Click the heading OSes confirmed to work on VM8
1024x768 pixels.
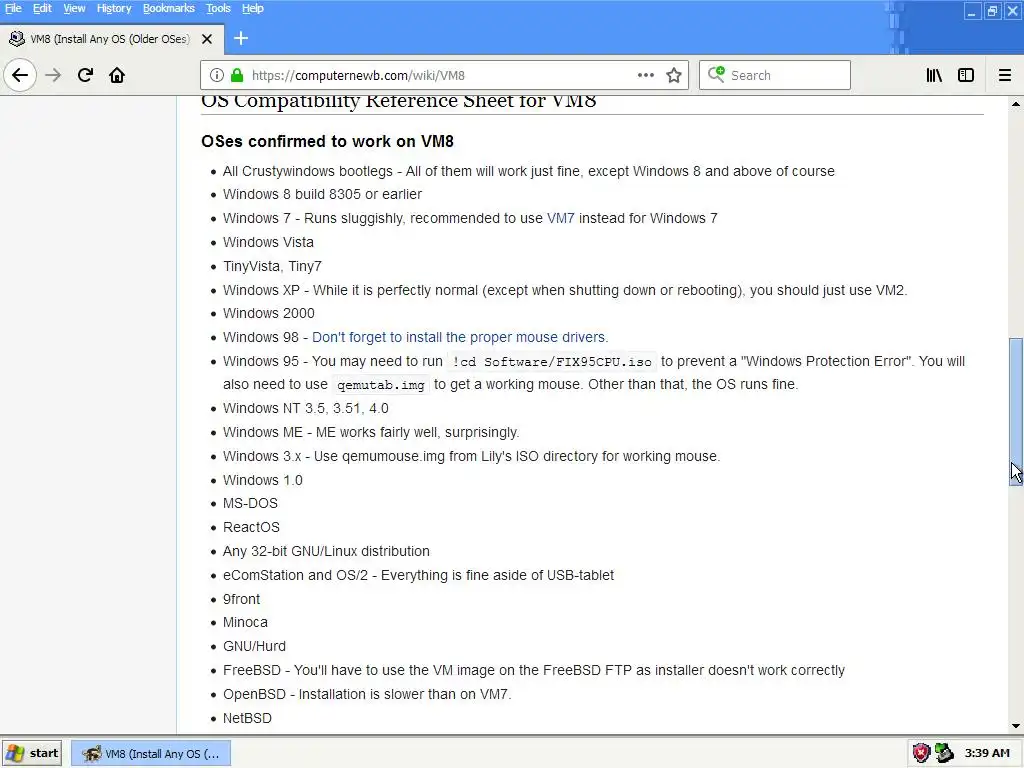pos(327,142)
